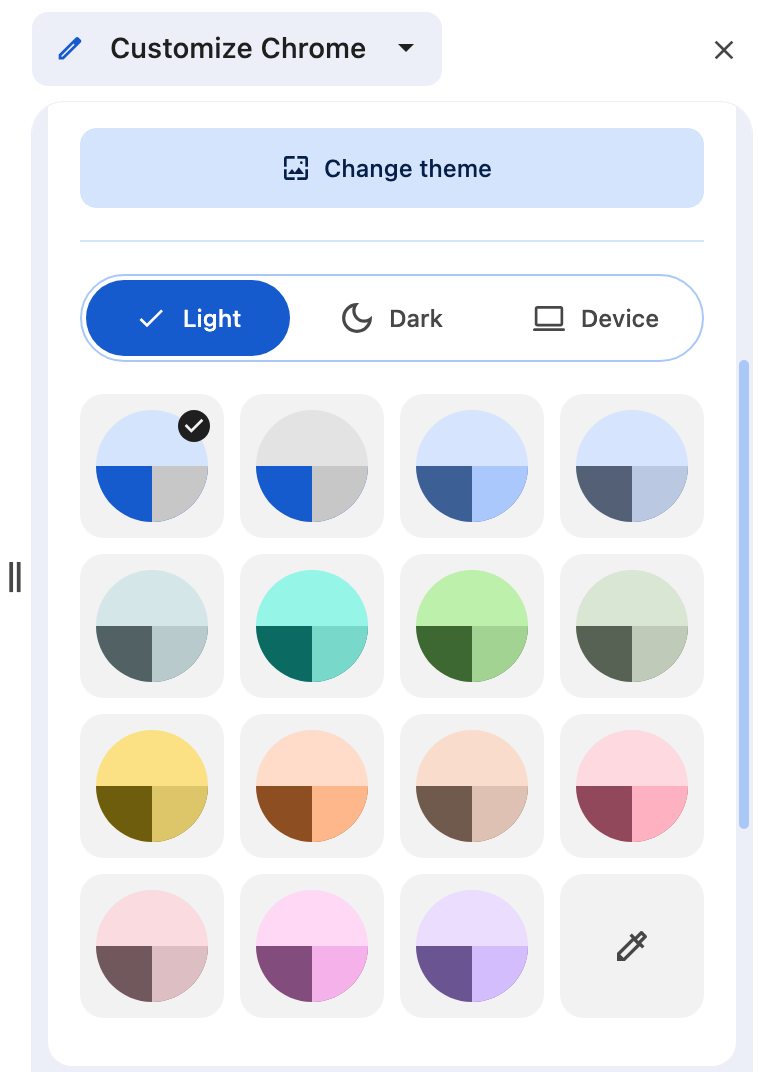
Task: Click the panel's vertical scrollbar
Action: pyautogui.click(x=744, y=594)
